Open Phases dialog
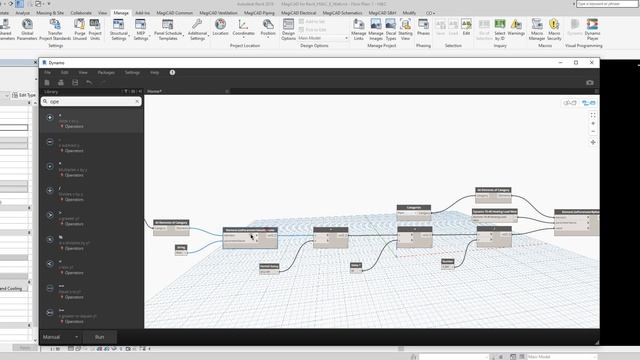 pos(423,27)
